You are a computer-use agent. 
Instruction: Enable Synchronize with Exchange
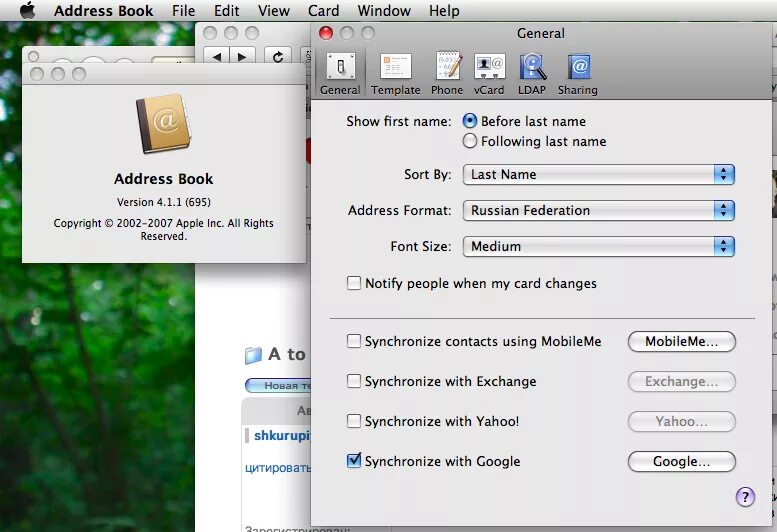[x=354, y=381]
